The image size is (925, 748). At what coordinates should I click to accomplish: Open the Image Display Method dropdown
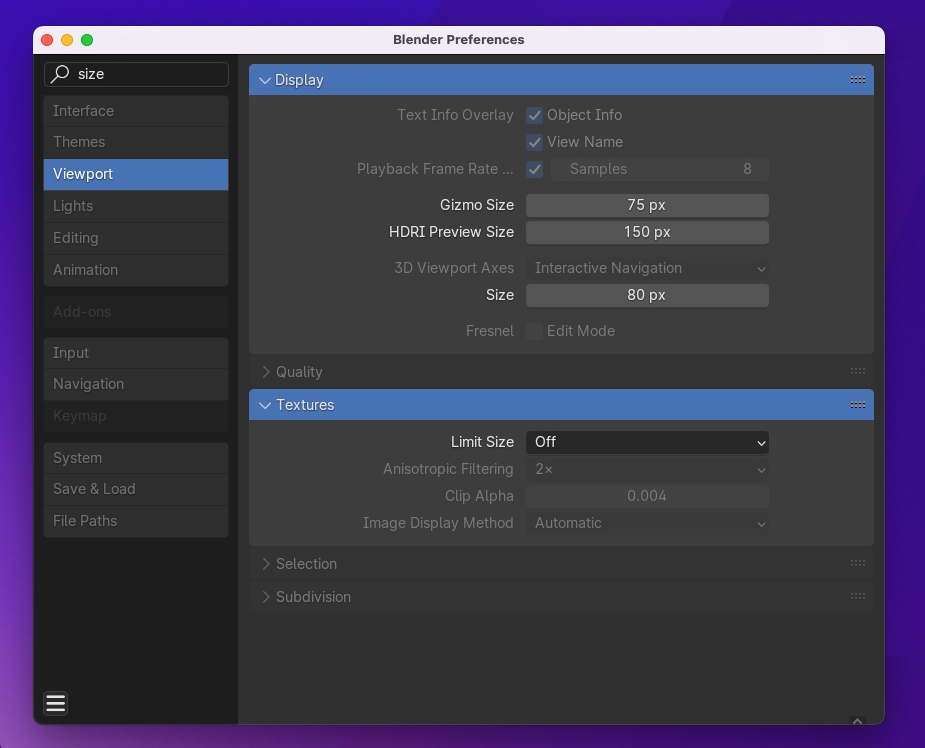[x=647, y=523]
